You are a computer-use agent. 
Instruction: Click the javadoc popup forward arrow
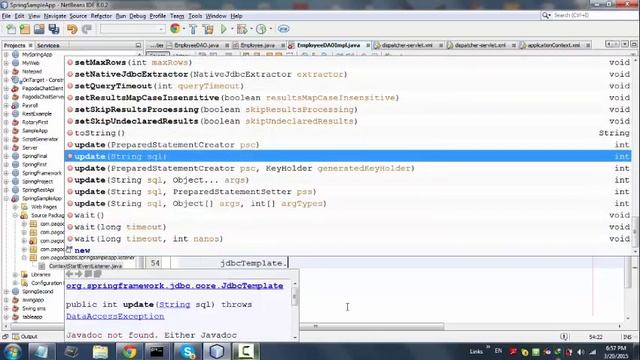[79, 274]
